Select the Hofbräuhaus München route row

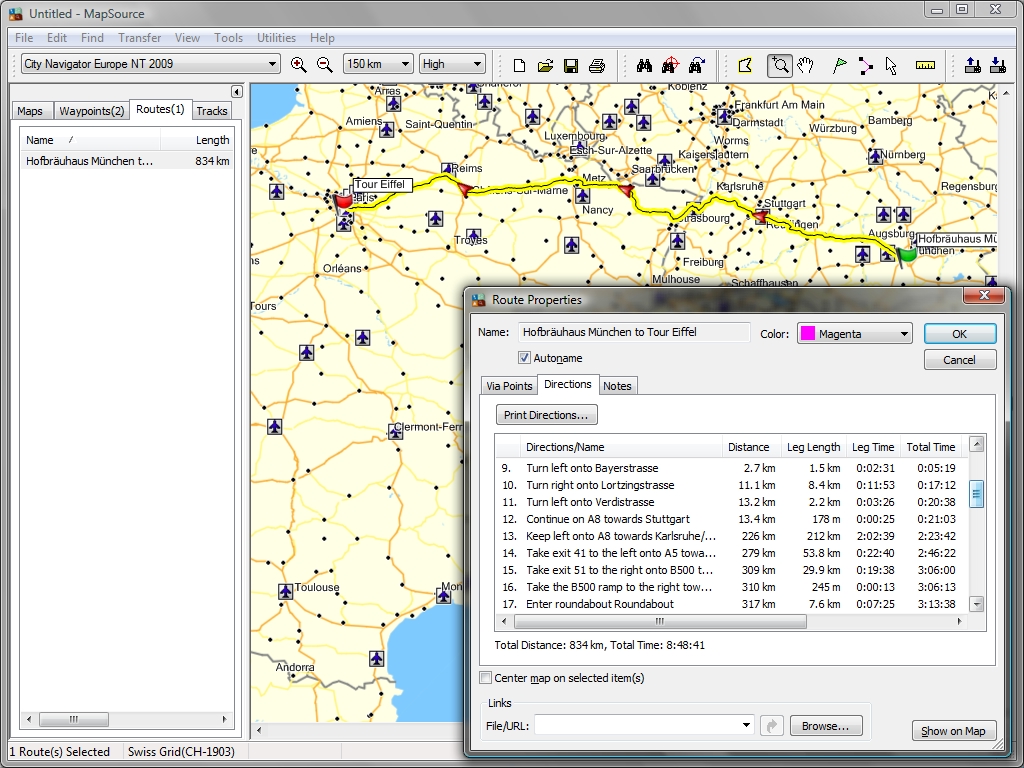tap(127, 161)
